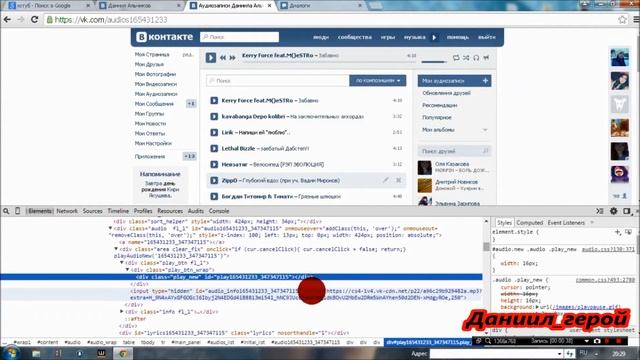Toggle repeat icon in audio player
Screen dimensions: 640x360
[x=456, y=58]
